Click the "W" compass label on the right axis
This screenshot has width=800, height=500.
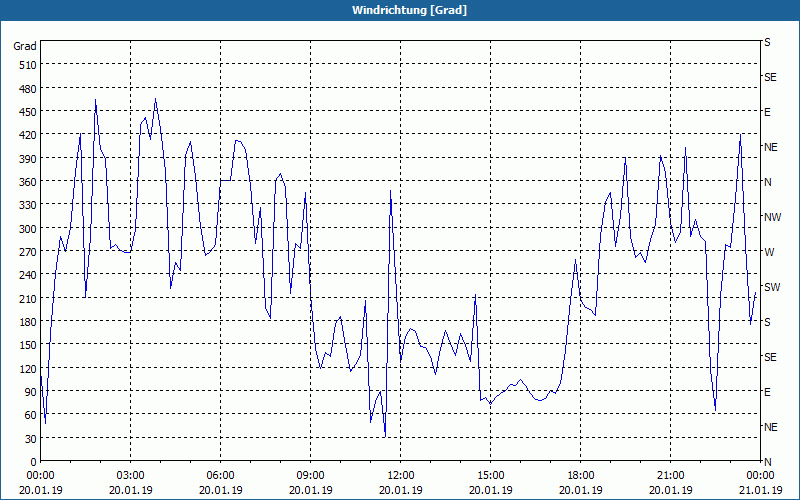(769, 252)
